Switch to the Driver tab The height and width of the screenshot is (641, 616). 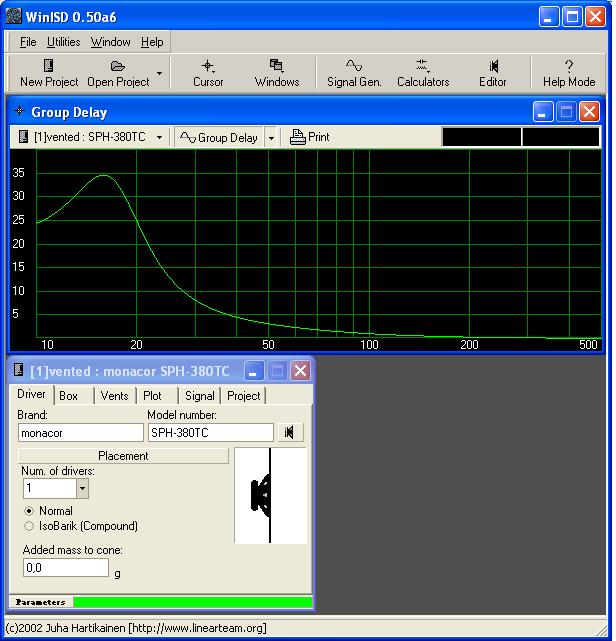pyautogui.click(x=31, y=394)
